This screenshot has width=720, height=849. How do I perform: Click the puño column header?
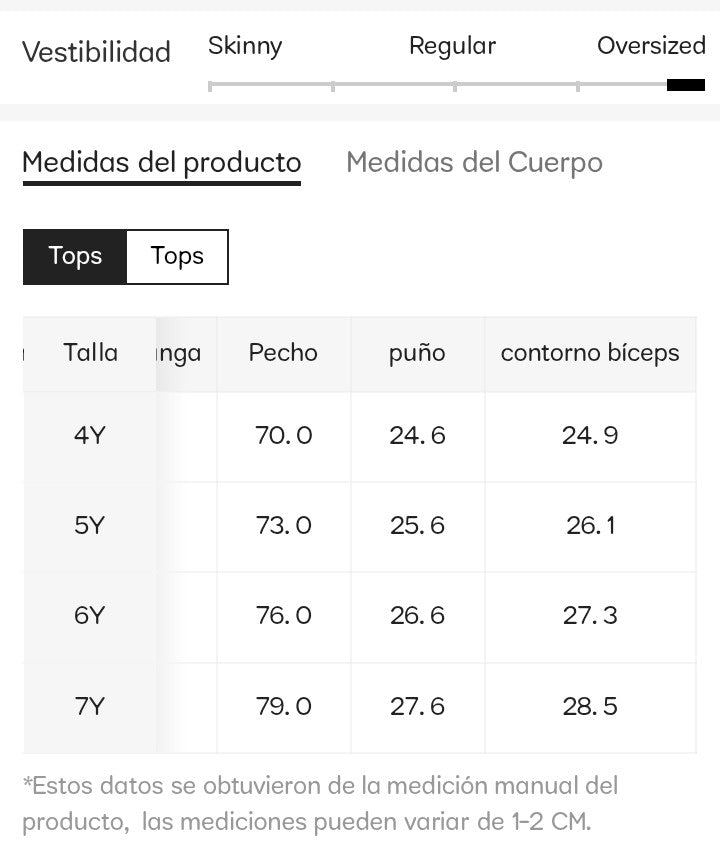tap(417, 353)
